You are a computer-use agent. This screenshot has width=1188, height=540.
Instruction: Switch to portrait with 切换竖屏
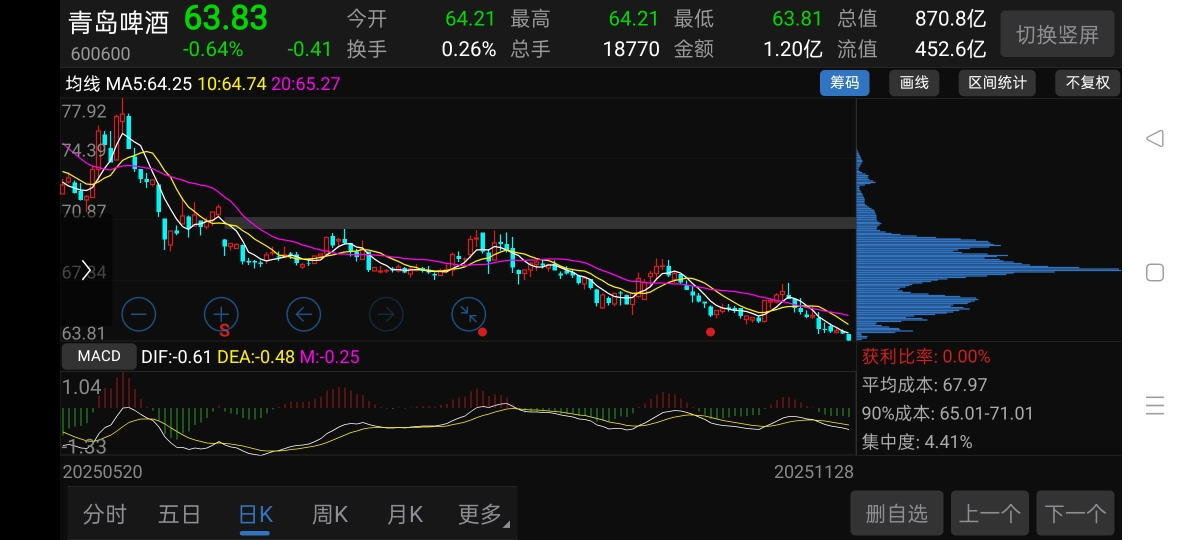tap(1057, 35)
